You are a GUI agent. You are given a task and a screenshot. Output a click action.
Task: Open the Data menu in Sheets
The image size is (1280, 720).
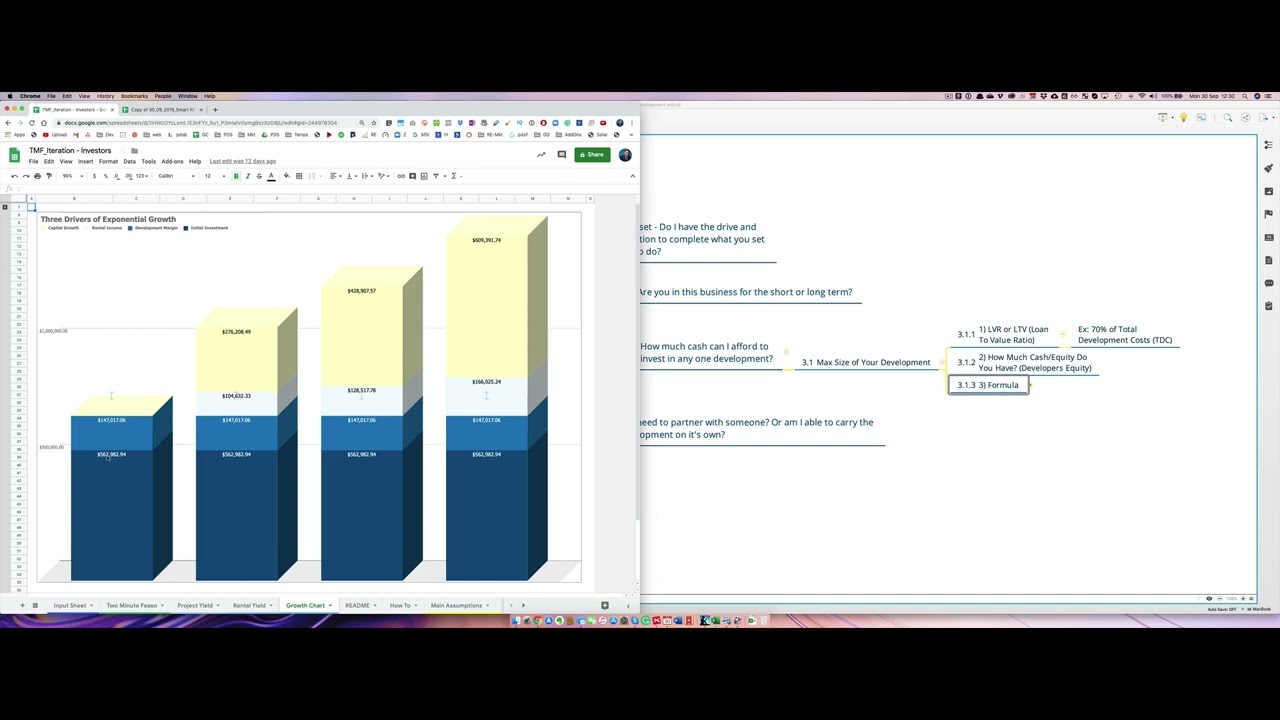129,161
